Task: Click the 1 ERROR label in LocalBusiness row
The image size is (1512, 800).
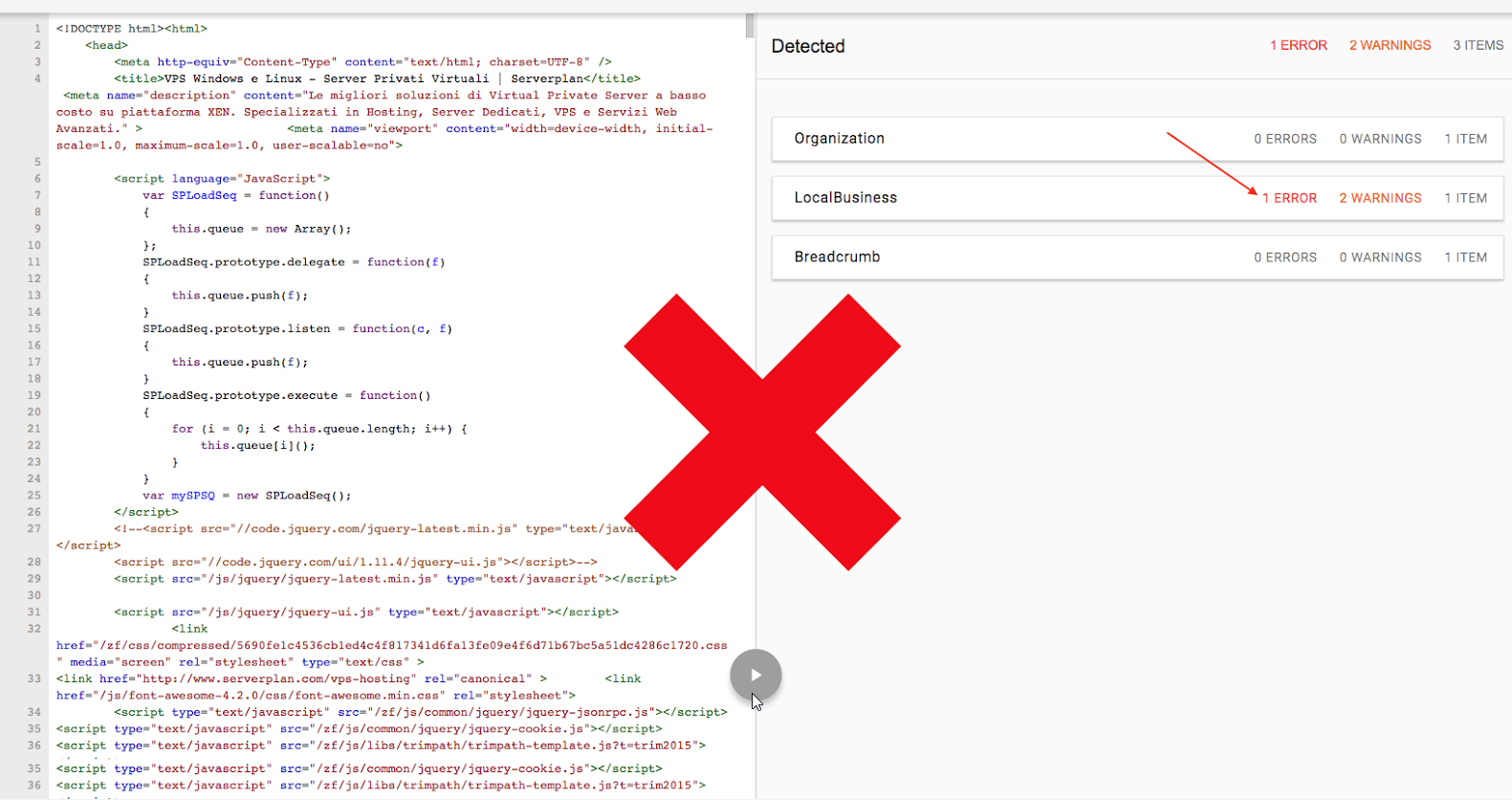Action: [x=1289, y=198]
